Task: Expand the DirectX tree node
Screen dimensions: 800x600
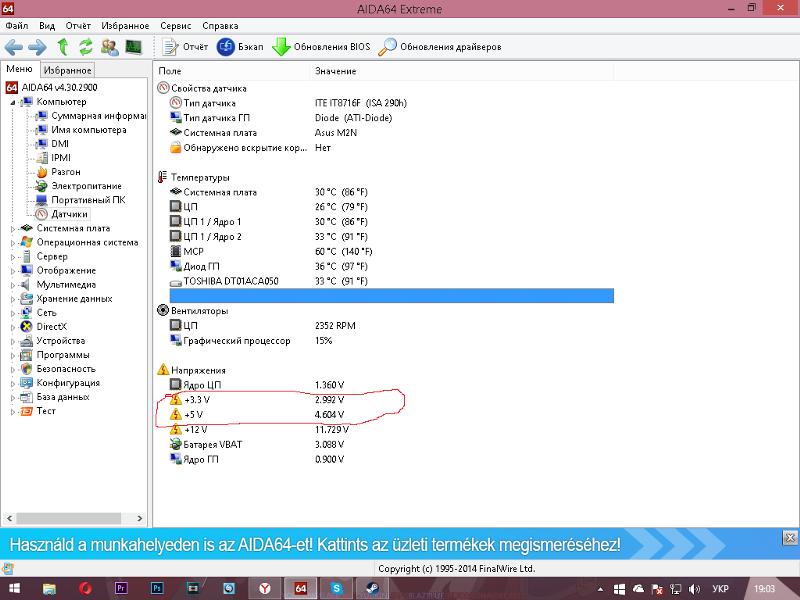Action: pos(13,328)
